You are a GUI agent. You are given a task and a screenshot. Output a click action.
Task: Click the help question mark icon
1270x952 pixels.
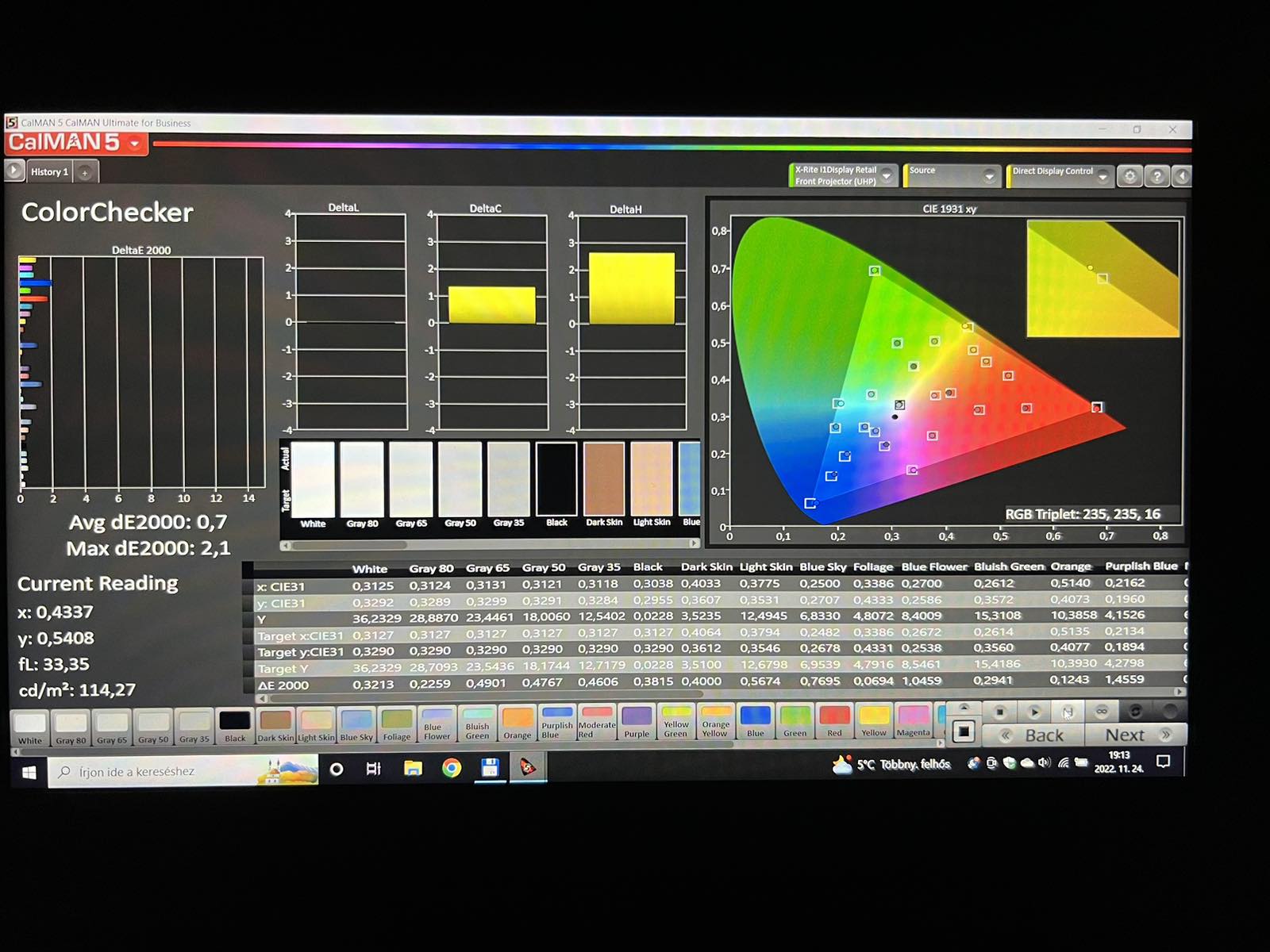1157,176
